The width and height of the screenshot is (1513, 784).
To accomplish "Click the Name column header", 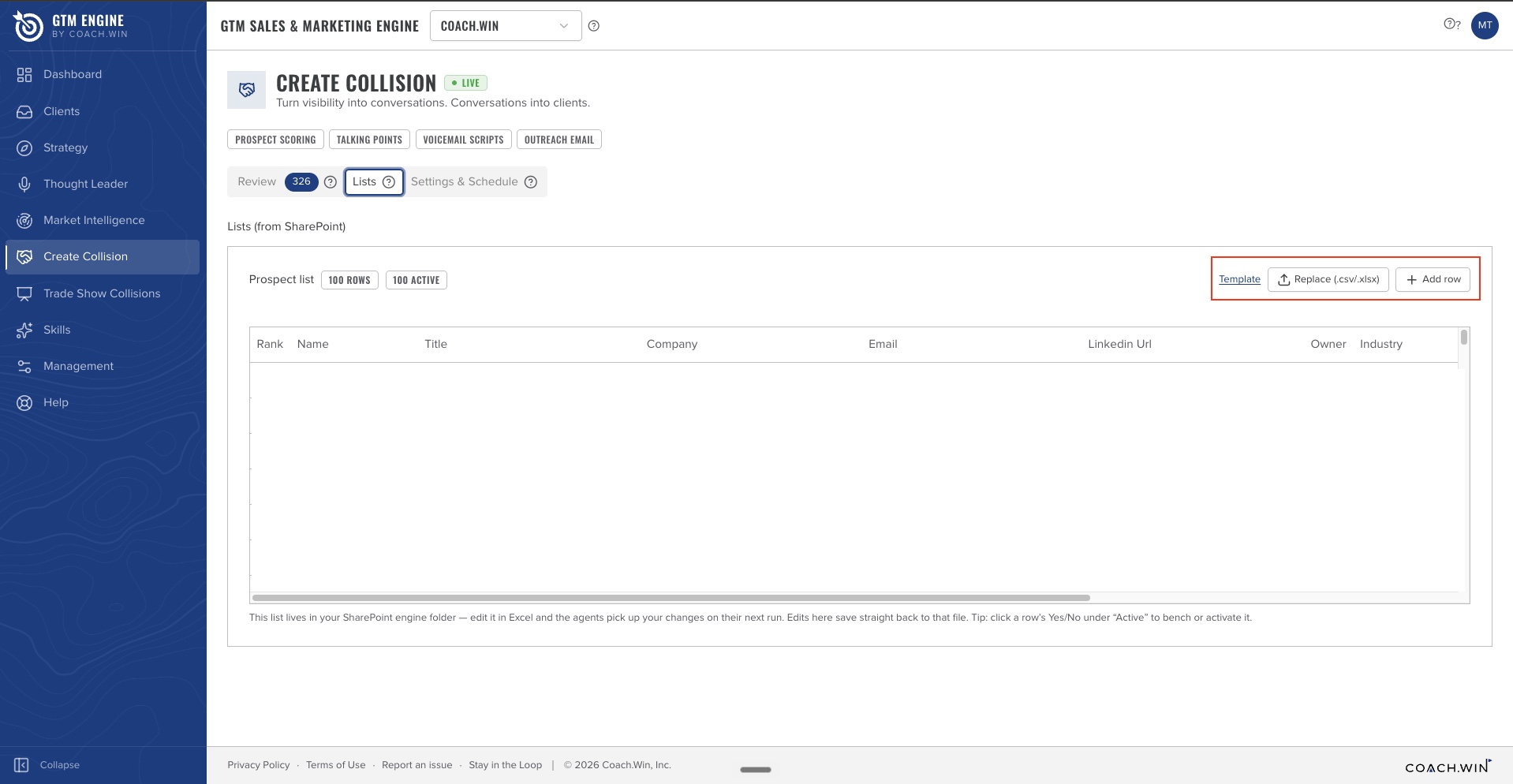I will 313,345.
